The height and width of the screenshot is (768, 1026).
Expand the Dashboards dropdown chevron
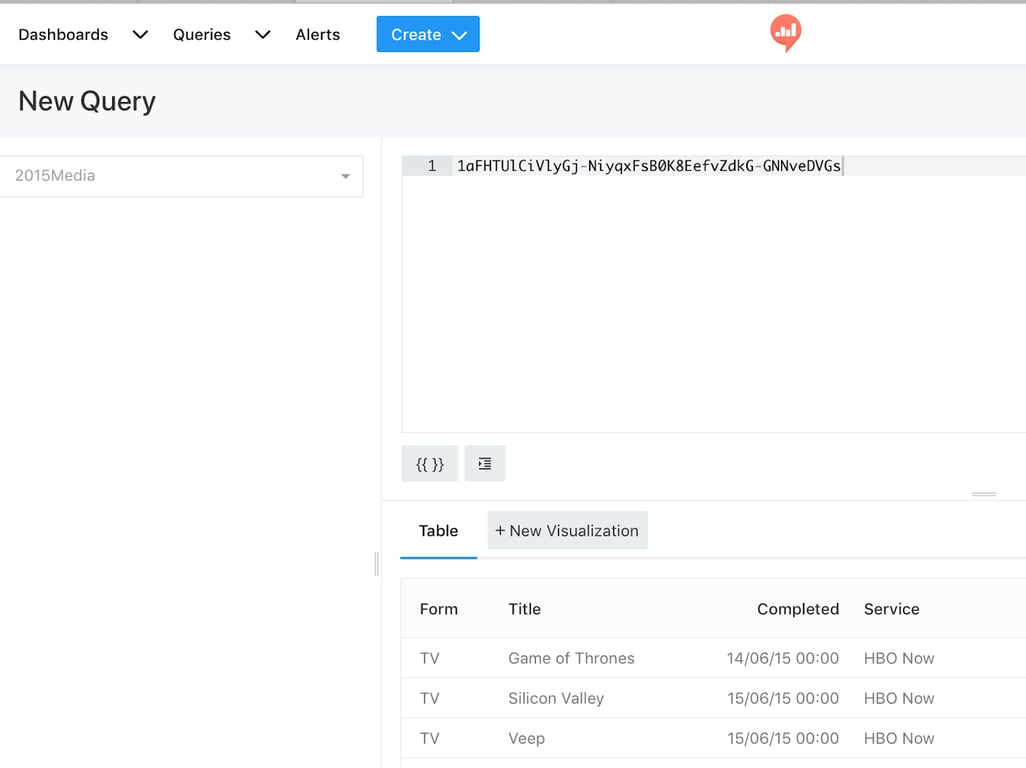tap(140, 35)
